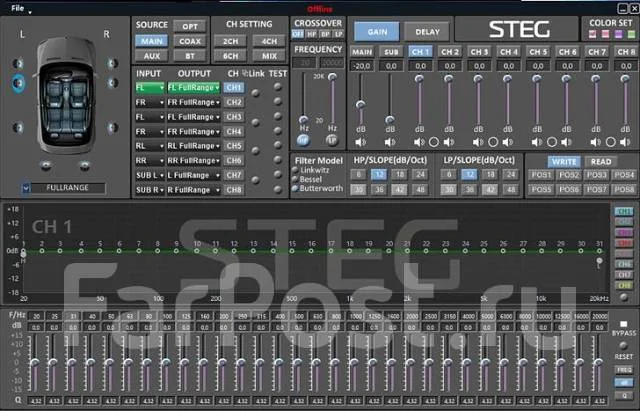Mute CH 5 via its speaker icon
640x411 pixels.
pos(537,142)
